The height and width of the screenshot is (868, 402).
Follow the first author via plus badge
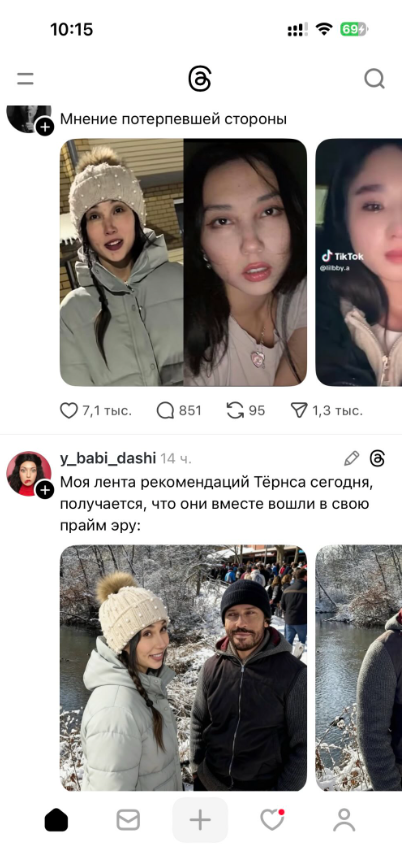click(x=45, y=127)
